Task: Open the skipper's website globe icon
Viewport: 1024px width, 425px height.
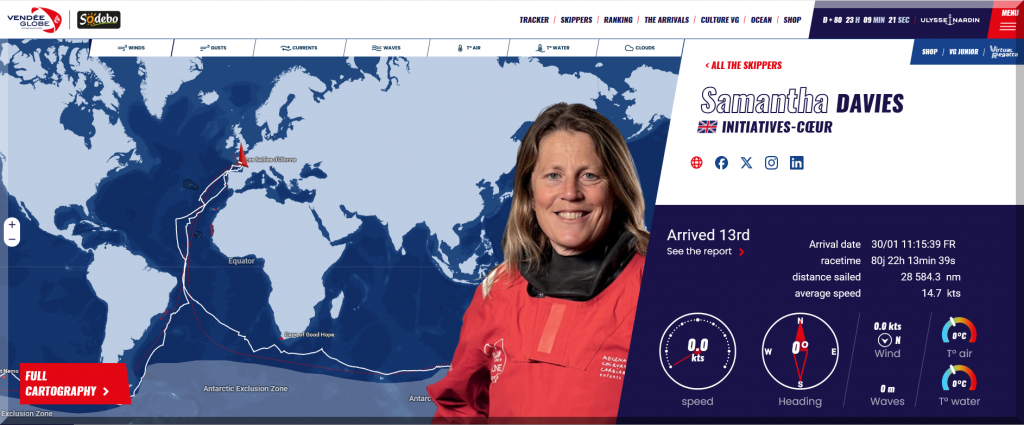Action: coord(696,163)
